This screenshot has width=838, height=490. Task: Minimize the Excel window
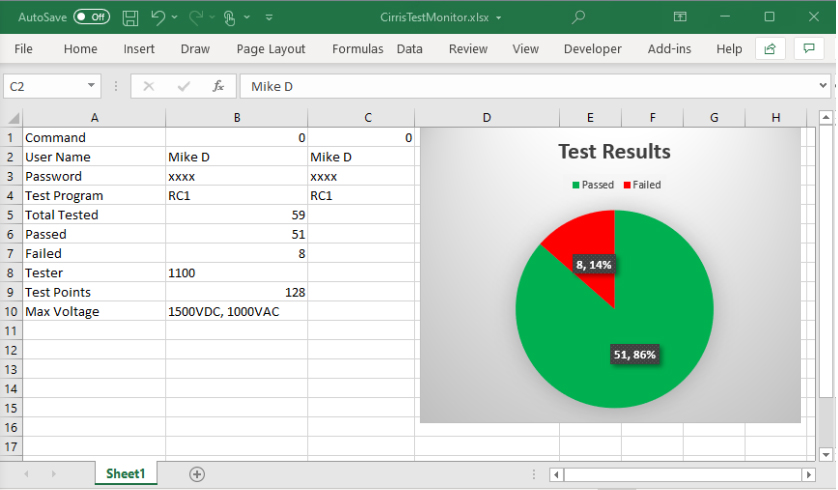pos(725,17)
